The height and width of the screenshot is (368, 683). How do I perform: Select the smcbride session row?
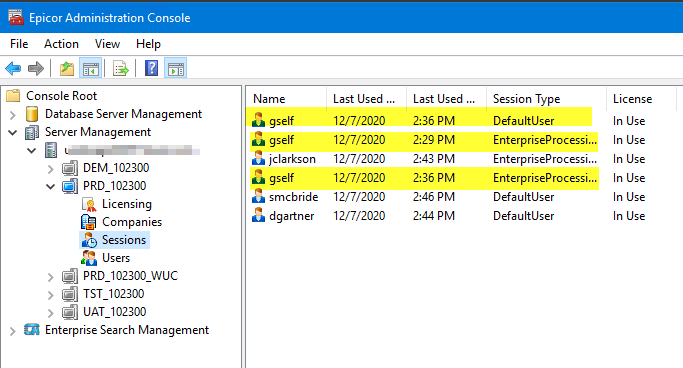[x=449, y=196]
